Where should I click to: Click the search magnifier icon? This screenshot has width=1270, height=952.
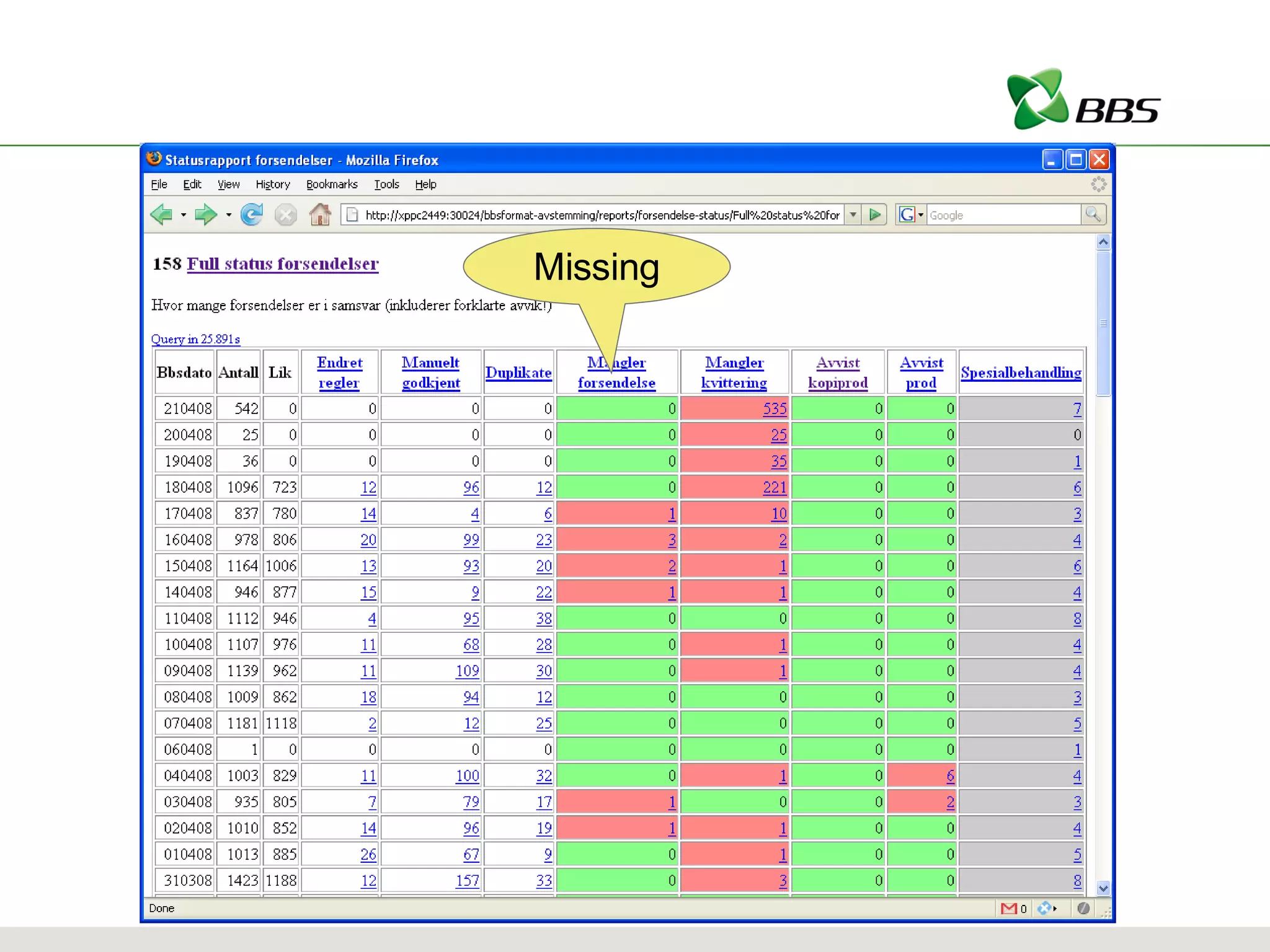(x=1093, y=215)
